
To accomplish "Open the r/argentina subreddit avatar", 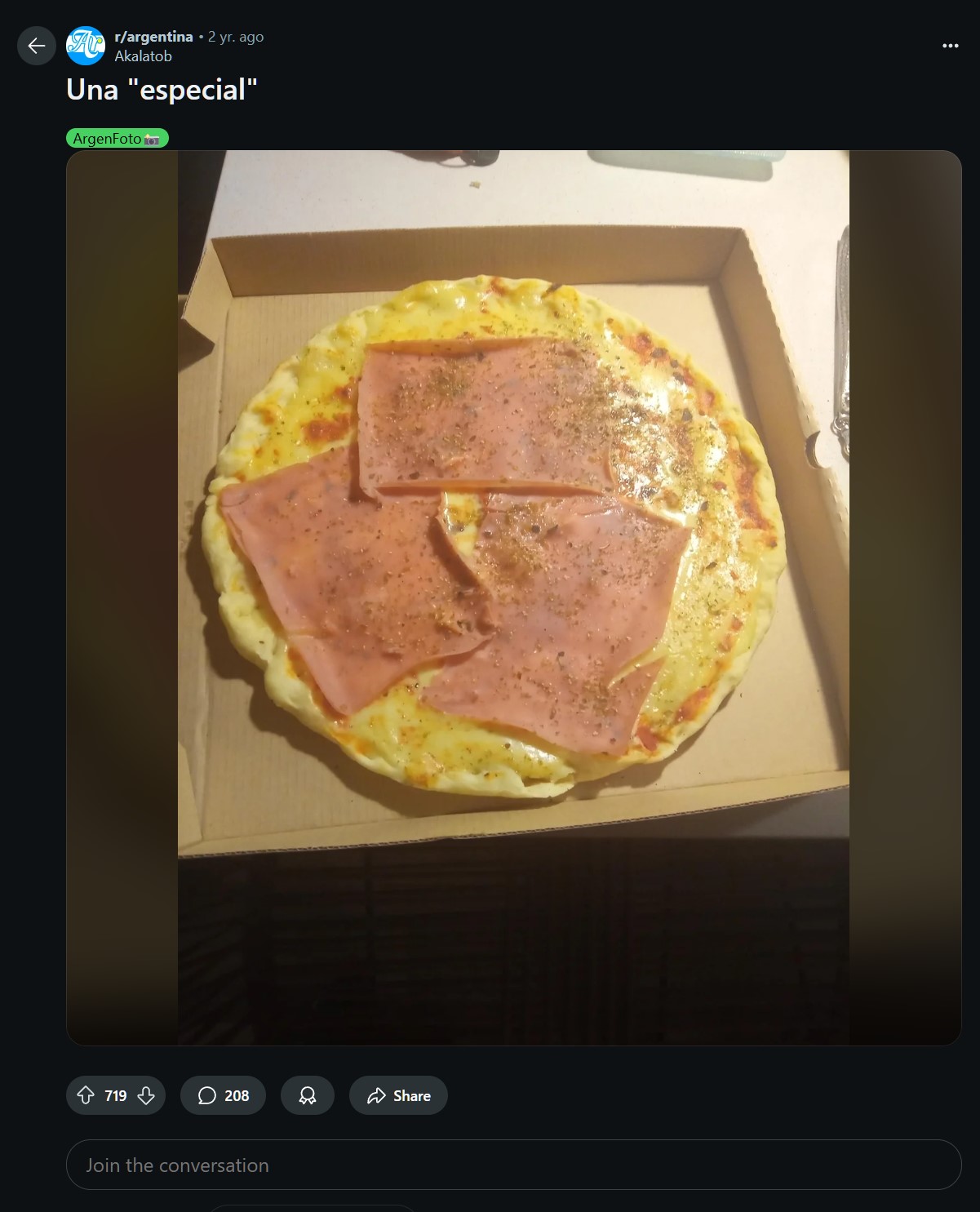I will pyautogui.click(x=86, y=46).
